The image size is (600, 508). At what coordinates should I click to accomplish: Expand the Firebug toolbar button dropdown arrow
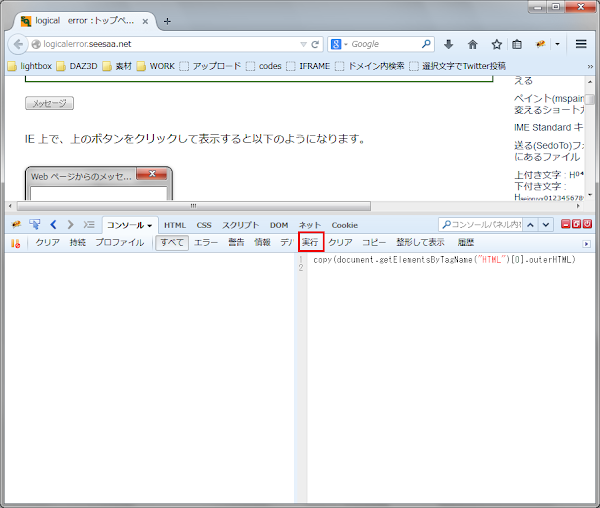tap(557, 44)
